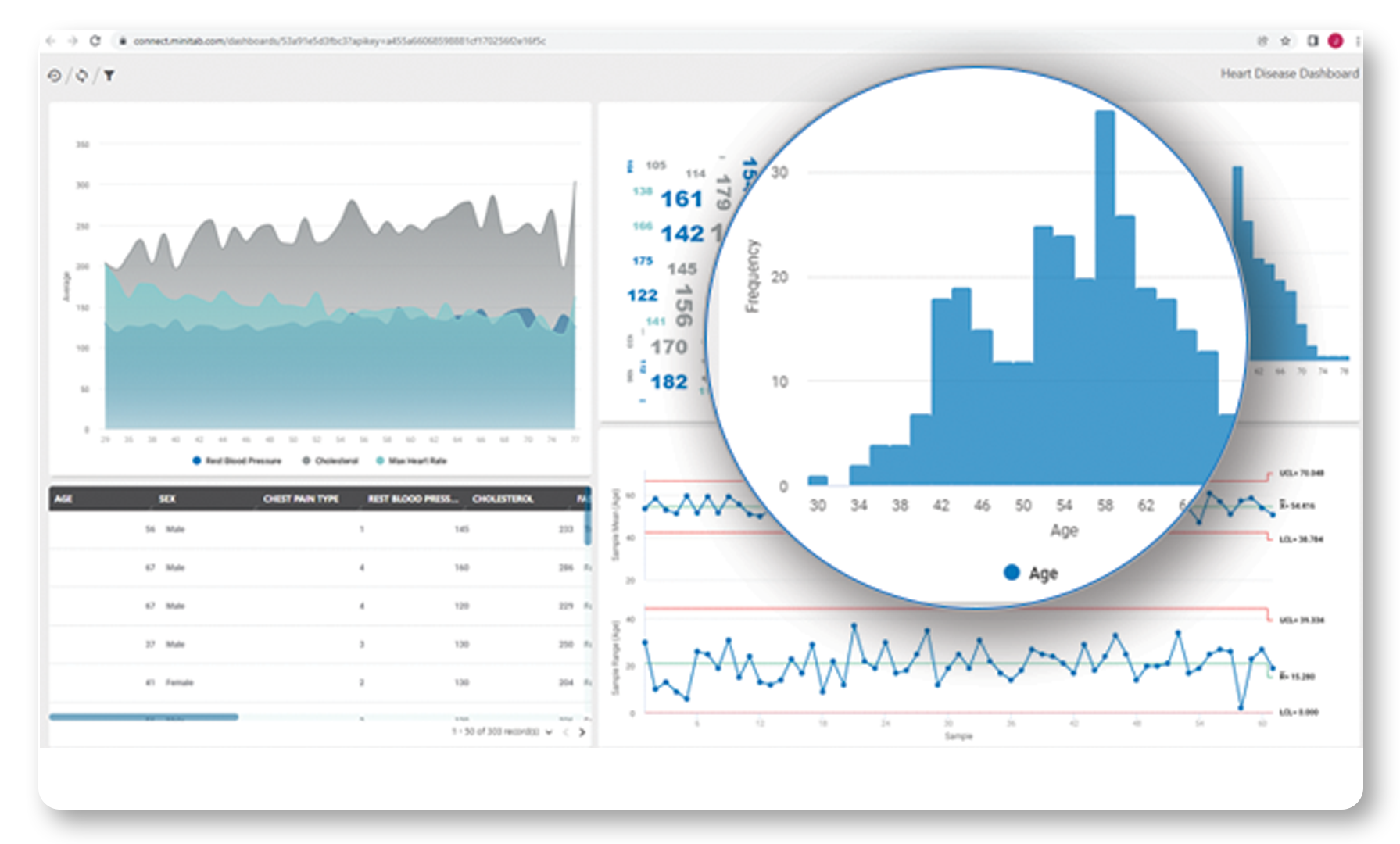Toggle Cholesterol series in chart legend
Screen dimensions: 1400x844
coord(331,461)
